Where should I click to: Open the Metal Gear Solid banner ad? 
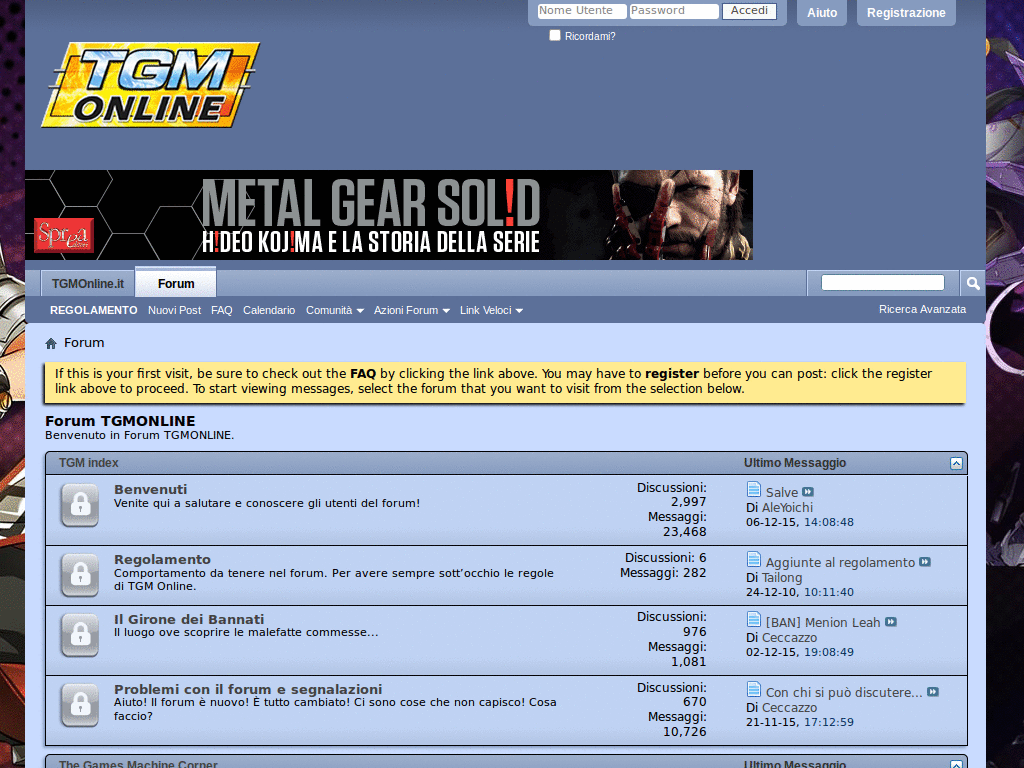(389, 215)
